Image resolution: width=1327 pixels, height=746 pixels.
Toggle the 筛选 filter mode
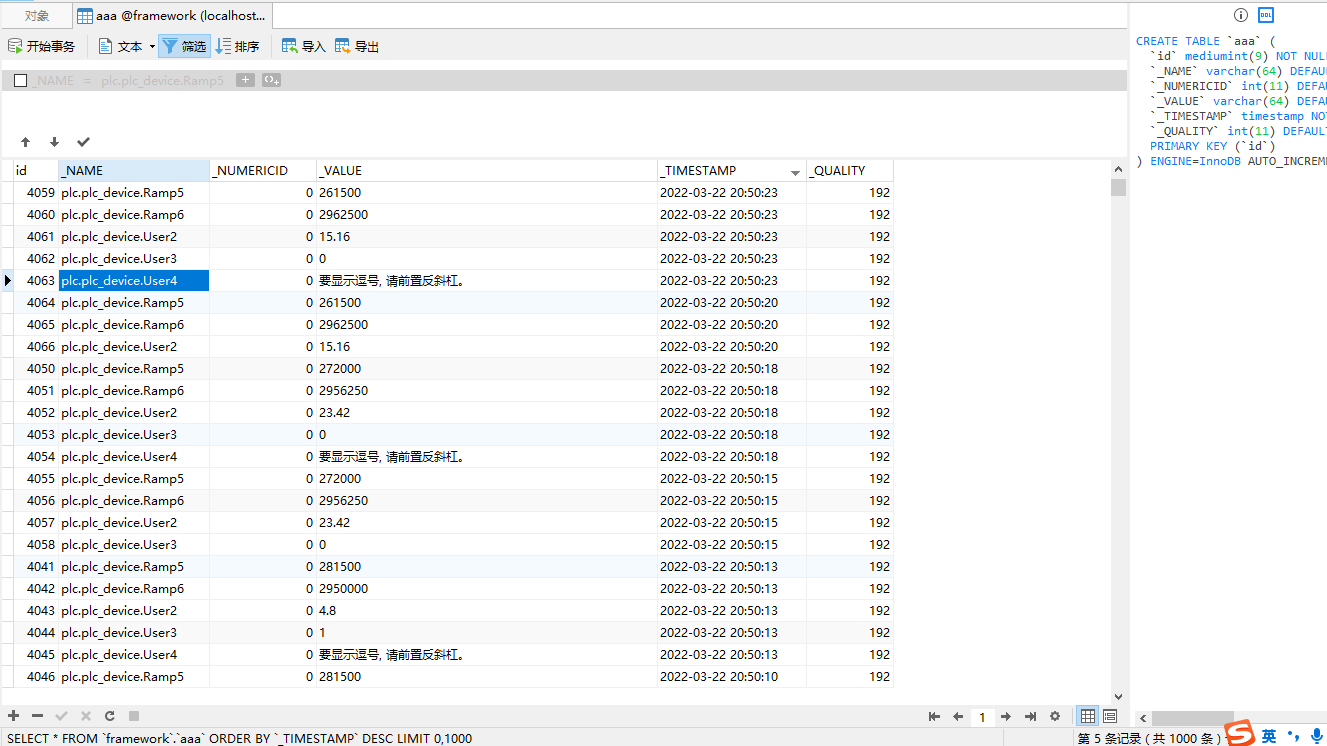[x=184, y=45]
